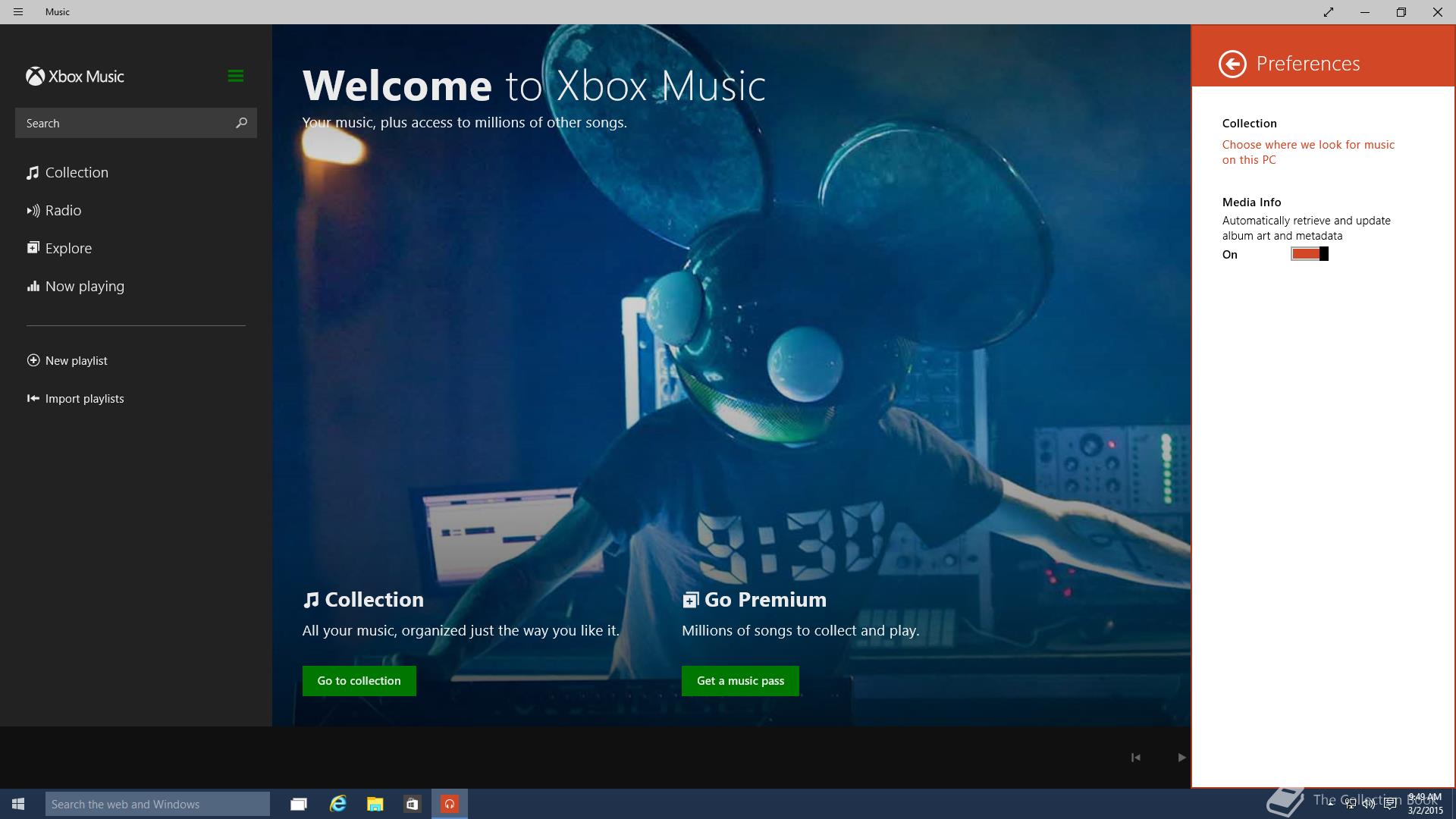Open the Store from the taskbar
This screenshot has height=819, width=1456.
point(412,804)
